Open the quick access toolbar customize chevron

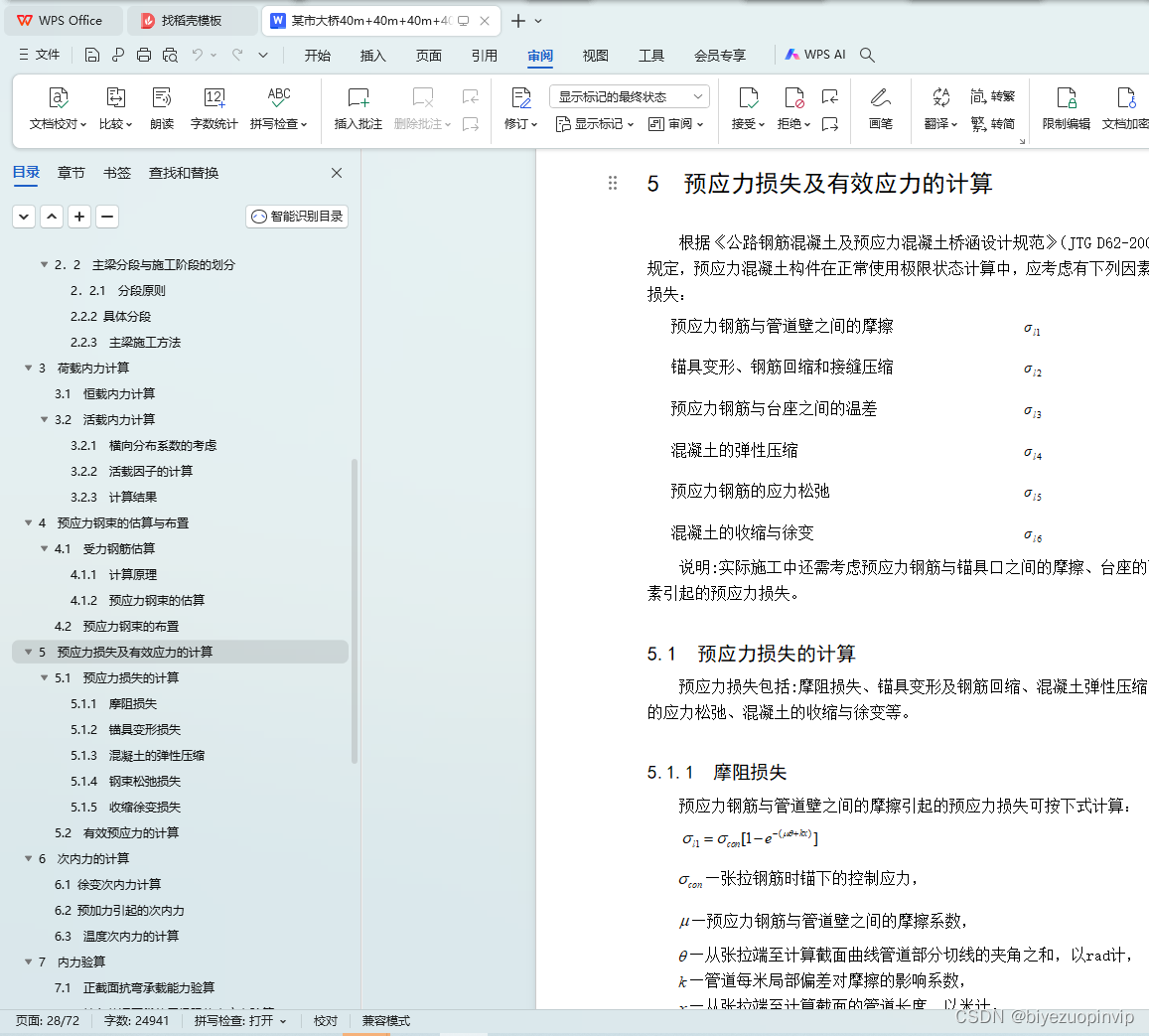(x=263, y=55)
